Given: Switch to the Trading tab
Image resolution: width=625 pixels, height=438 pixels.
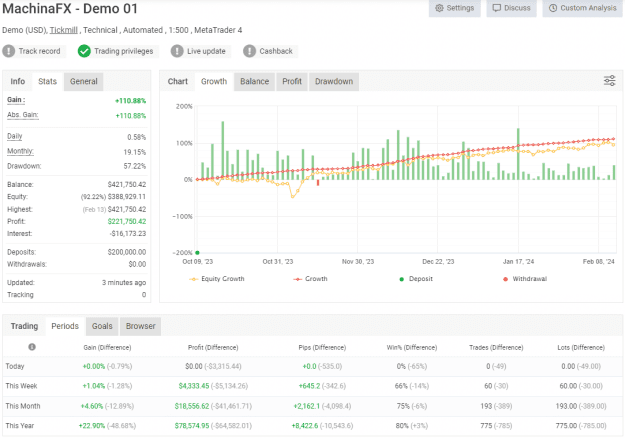Looking at the screenshot, I should (24, 326).
